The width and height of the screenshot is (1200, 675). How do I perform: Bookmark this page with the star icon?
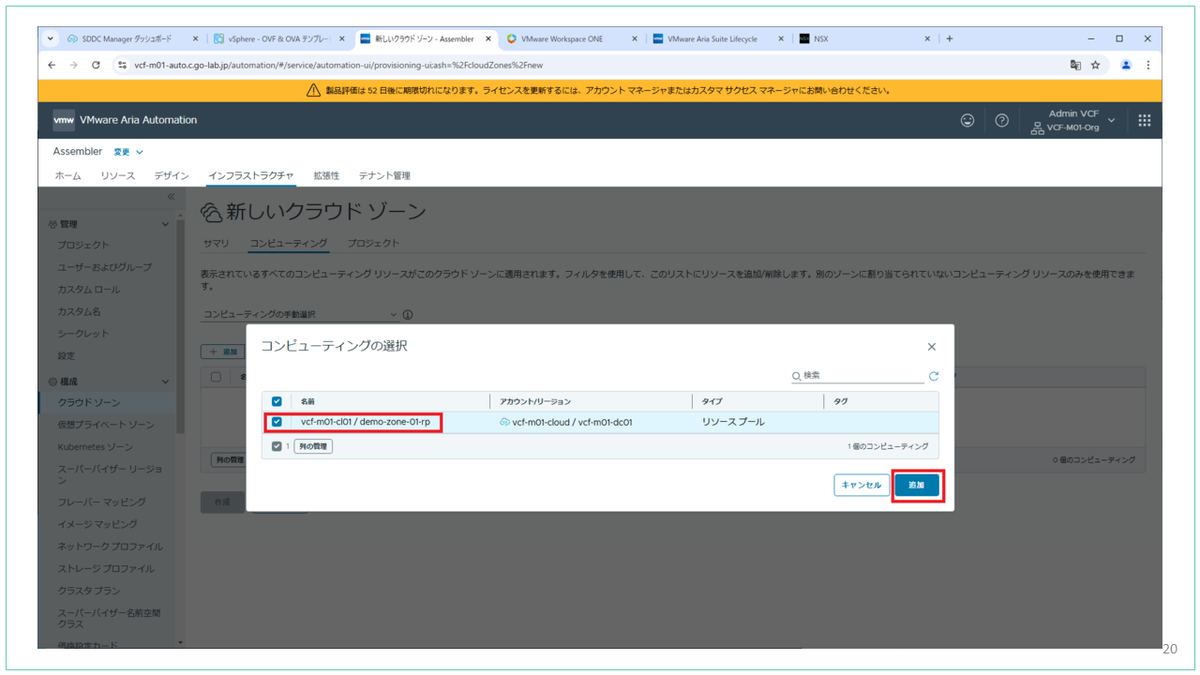[x=1095, y=64]
